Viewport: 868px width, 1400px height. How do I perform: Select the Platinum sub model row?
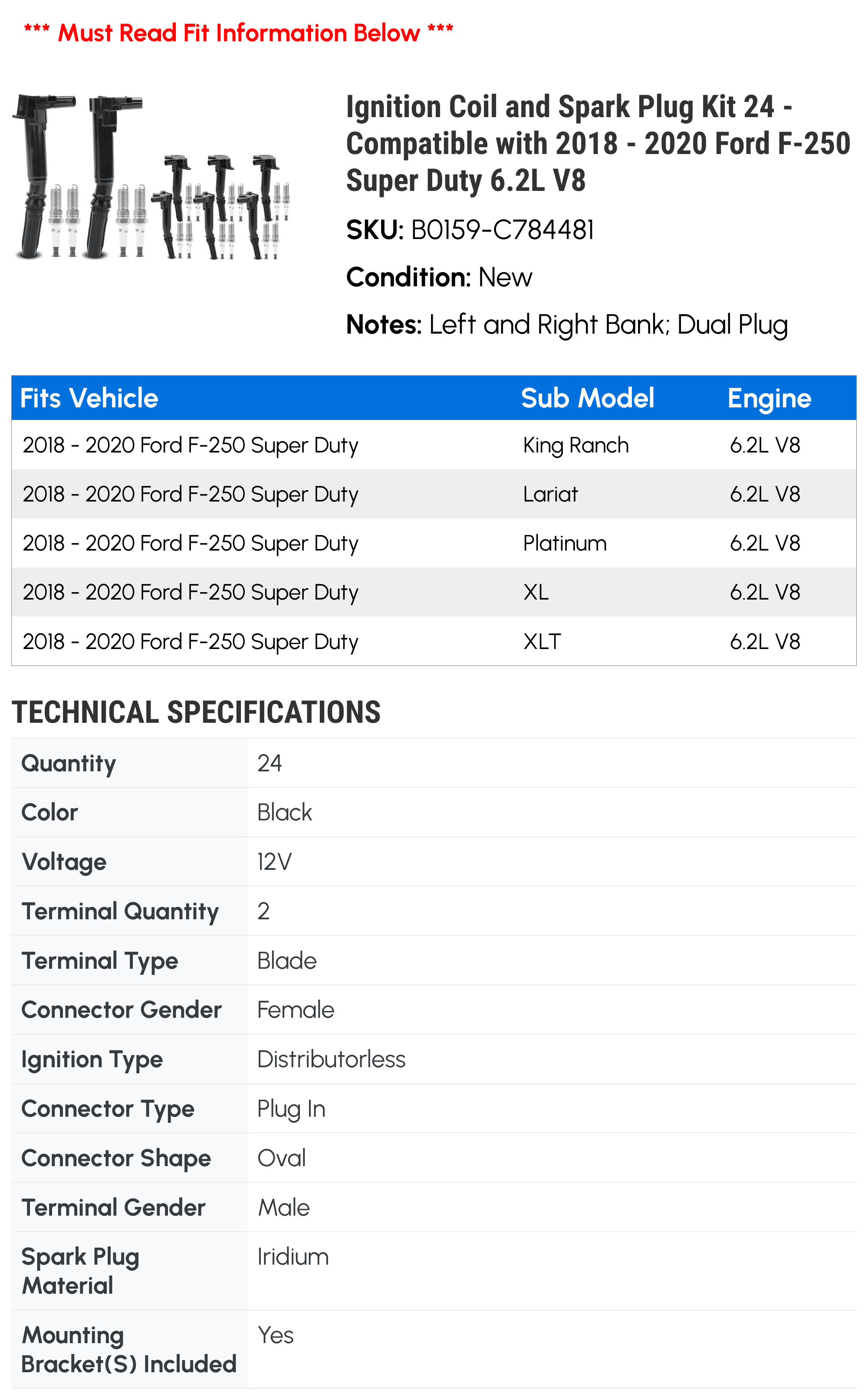pyautogui.click(x=434, y=543)
